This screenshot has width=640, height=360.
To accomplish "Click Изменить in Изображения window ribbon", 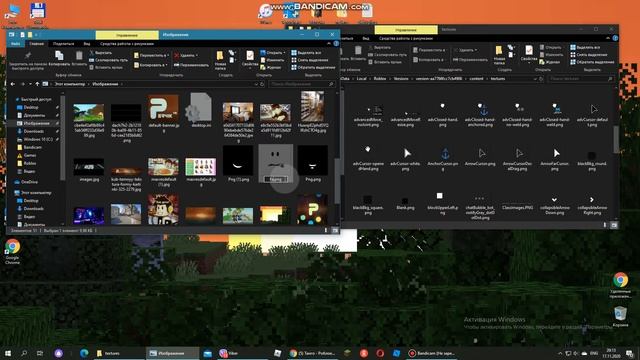I will click(272, 60).
